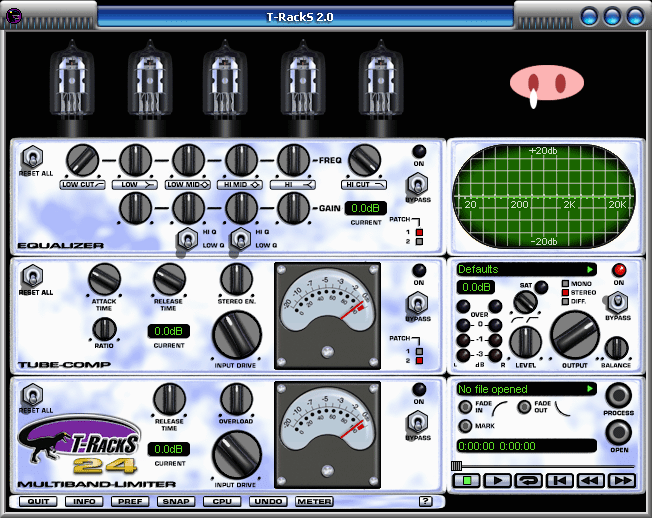Select the HI shelf band label
652x518 pixels.
tap(293, 185)
